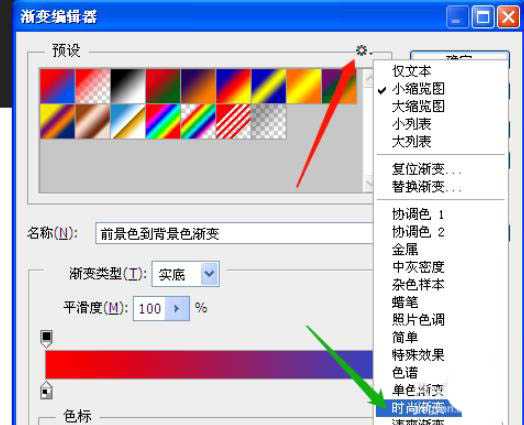Viewport: 524px width, 425px height.
Task: Select the violet, green, orange gradient preset
Action: 339,86
